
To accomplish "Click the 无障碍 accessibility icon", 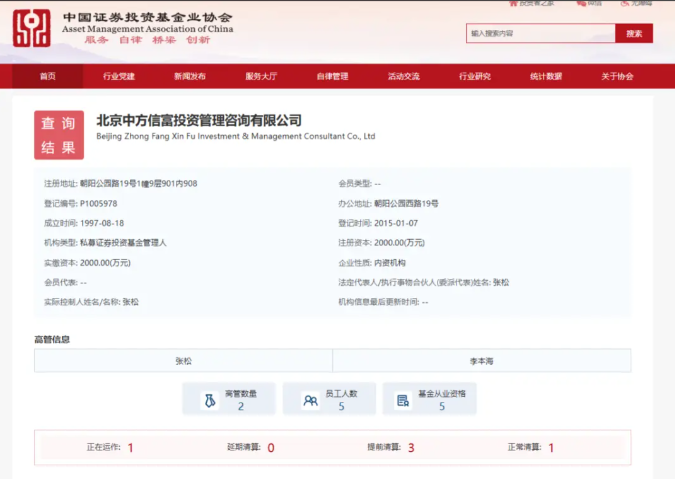I will click(627, 3).
